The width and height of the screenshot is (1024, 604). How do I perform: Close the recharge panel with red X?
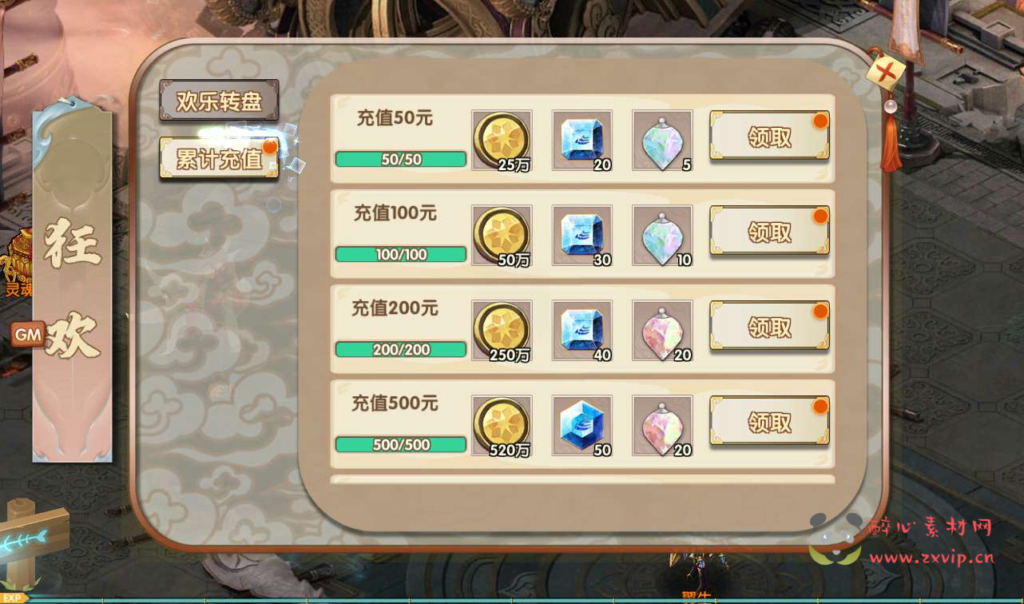(886, 71)
